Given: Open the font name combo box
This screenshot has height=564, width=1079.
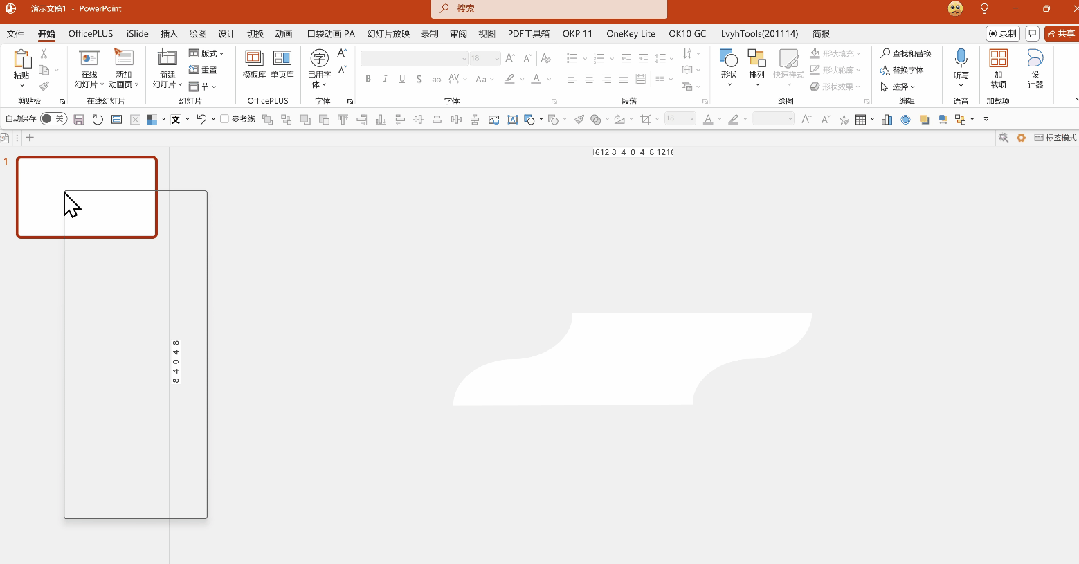Looking at the screenshot, I should [414, 58].
